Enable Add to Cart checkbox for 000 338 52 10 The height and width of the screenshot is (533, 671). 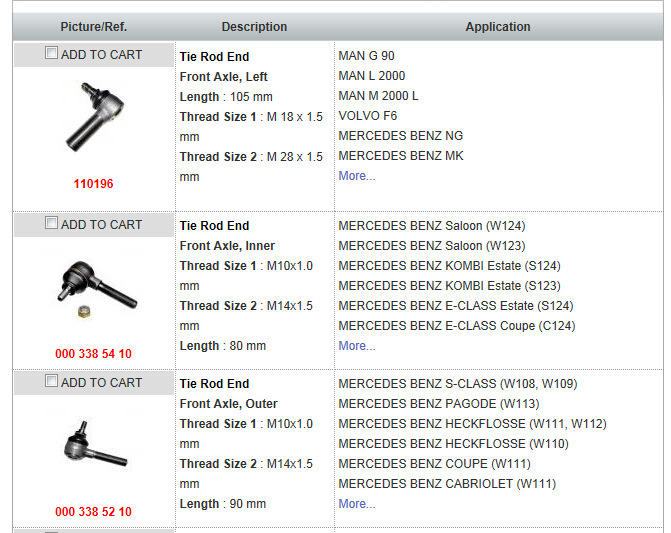point(52,381)
